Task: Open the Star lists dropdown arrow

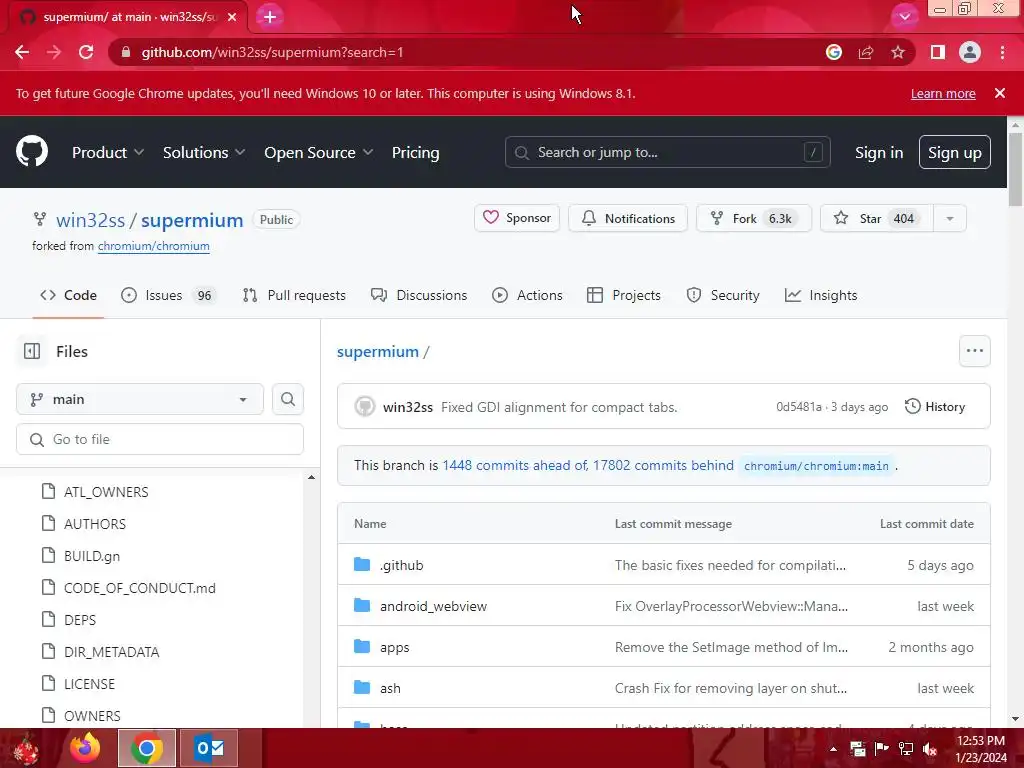Action: pyautogui.click(x=950, y=218)
